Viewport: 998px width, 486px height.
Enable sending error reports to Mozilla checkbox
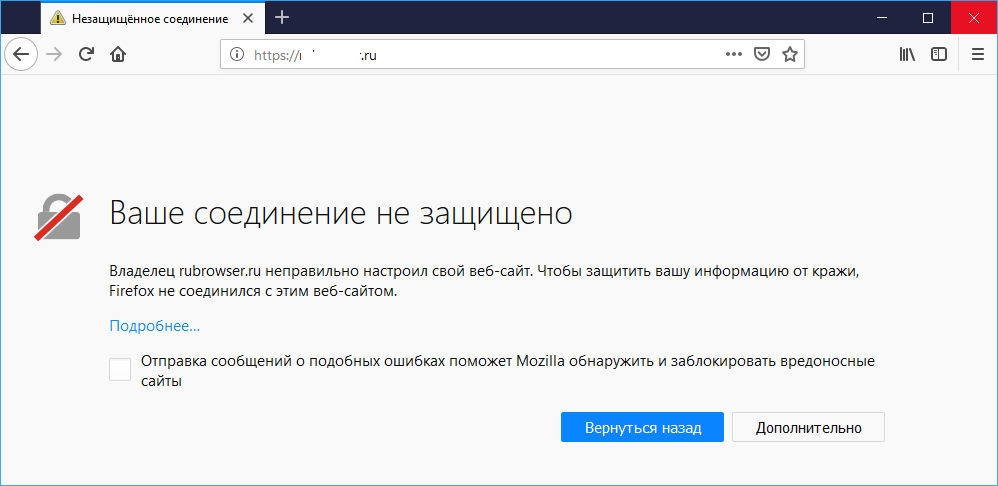[x=120, y=370]
